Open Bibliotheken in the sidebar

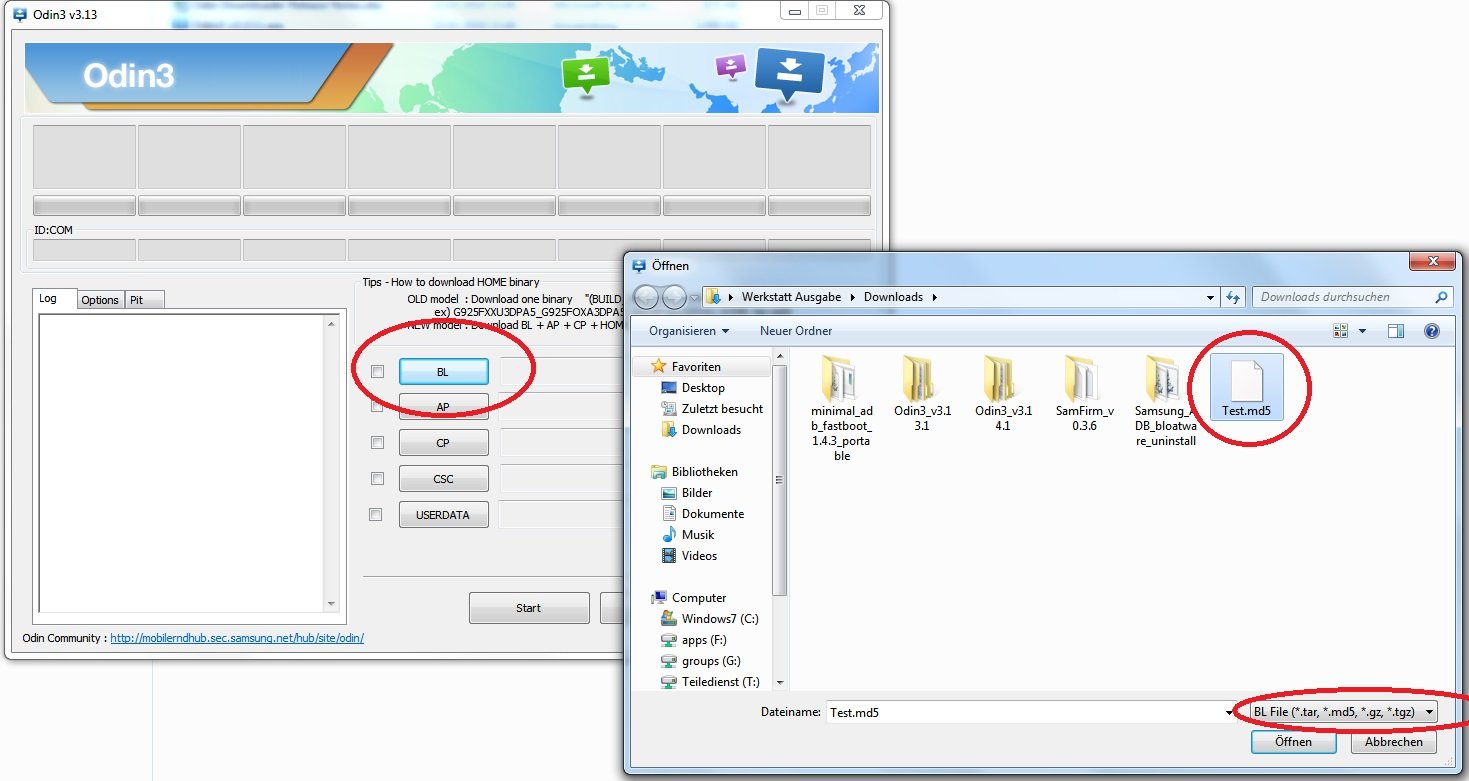point(704,472)
